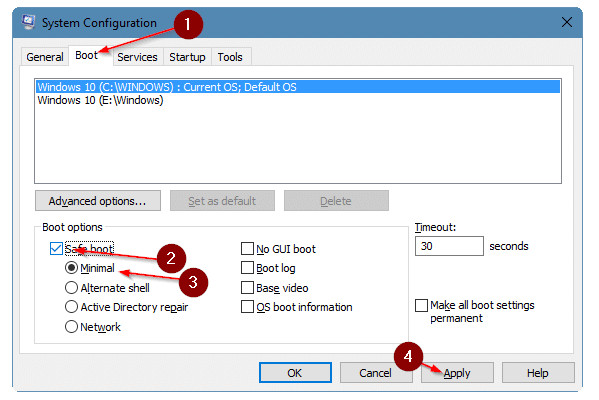
Task: Toggle the Safe boot checkbox
Action: pos(57,249)
